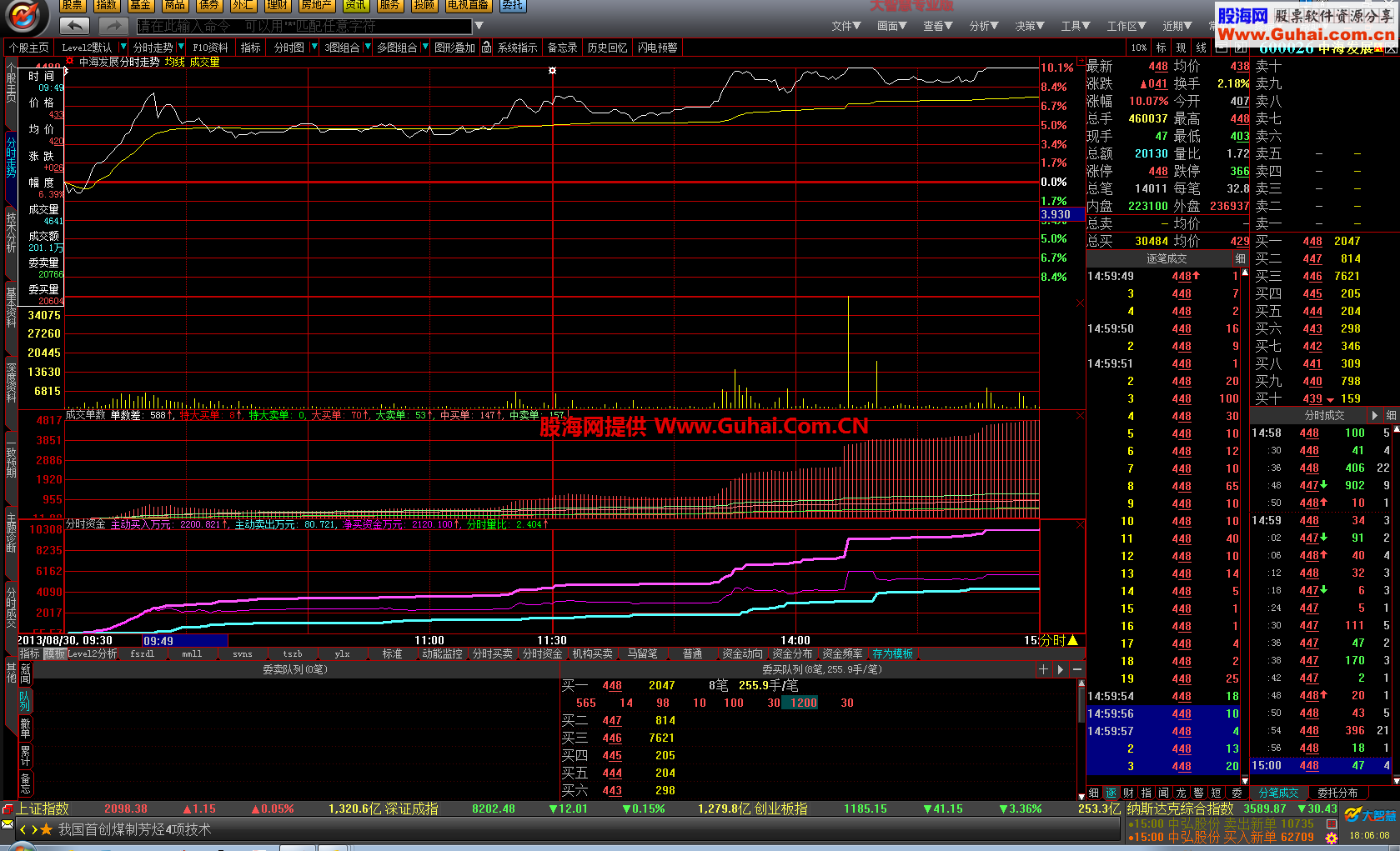Click the back arrow navigation button

point(75,26)
